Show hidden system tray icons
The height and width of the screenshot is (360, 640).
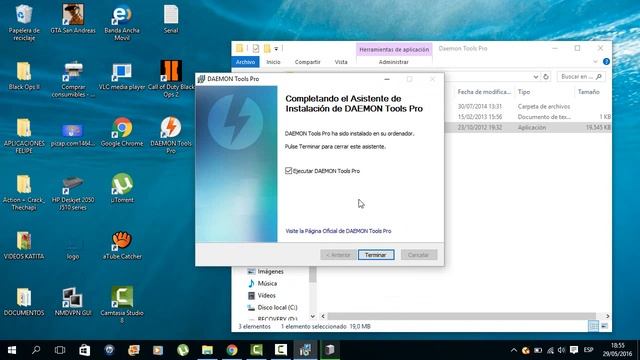click(x=513, y=350)
